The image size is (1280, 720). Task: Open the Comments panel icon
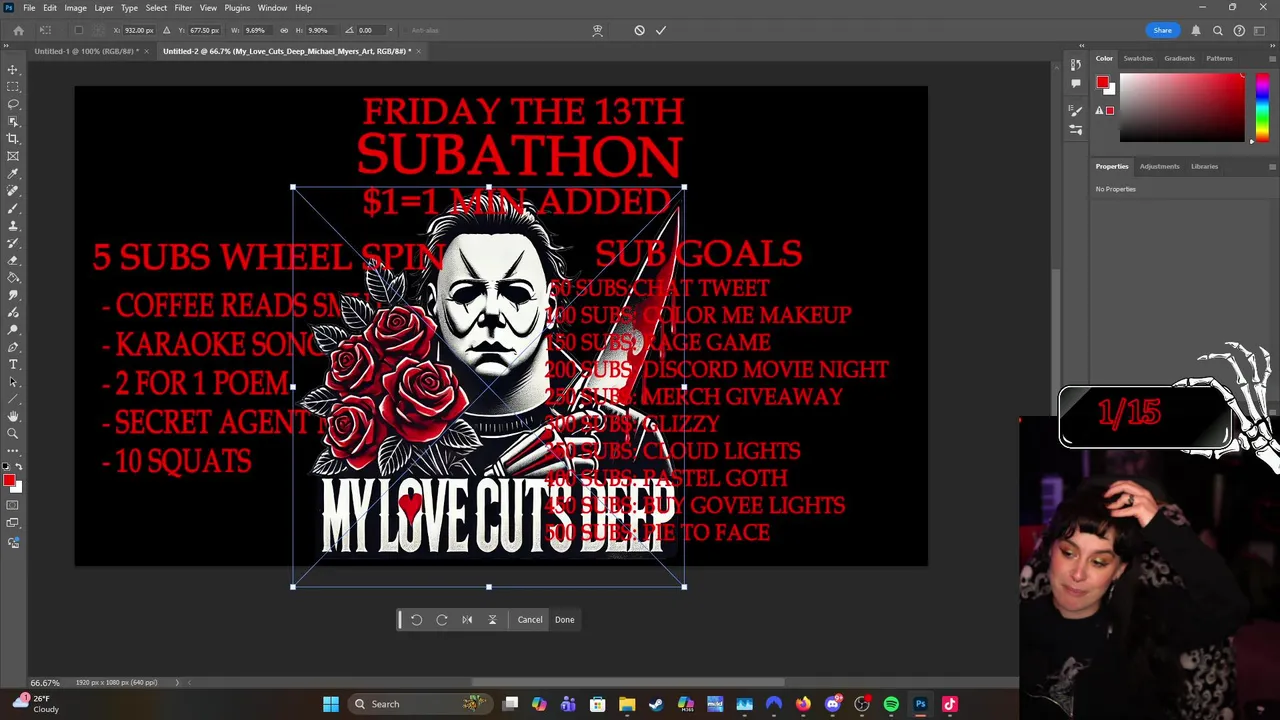coord(1076,84)
